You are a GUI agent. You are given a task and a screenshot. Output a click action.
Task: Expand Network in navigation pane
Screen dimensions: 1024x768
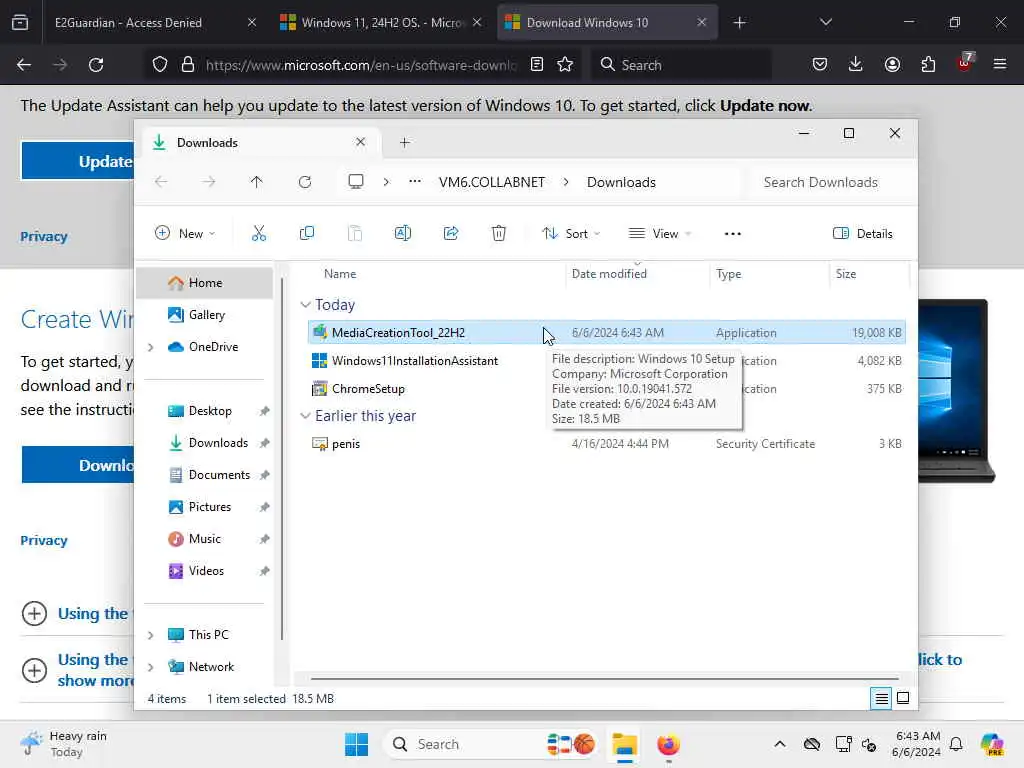[x=151, y=667]
